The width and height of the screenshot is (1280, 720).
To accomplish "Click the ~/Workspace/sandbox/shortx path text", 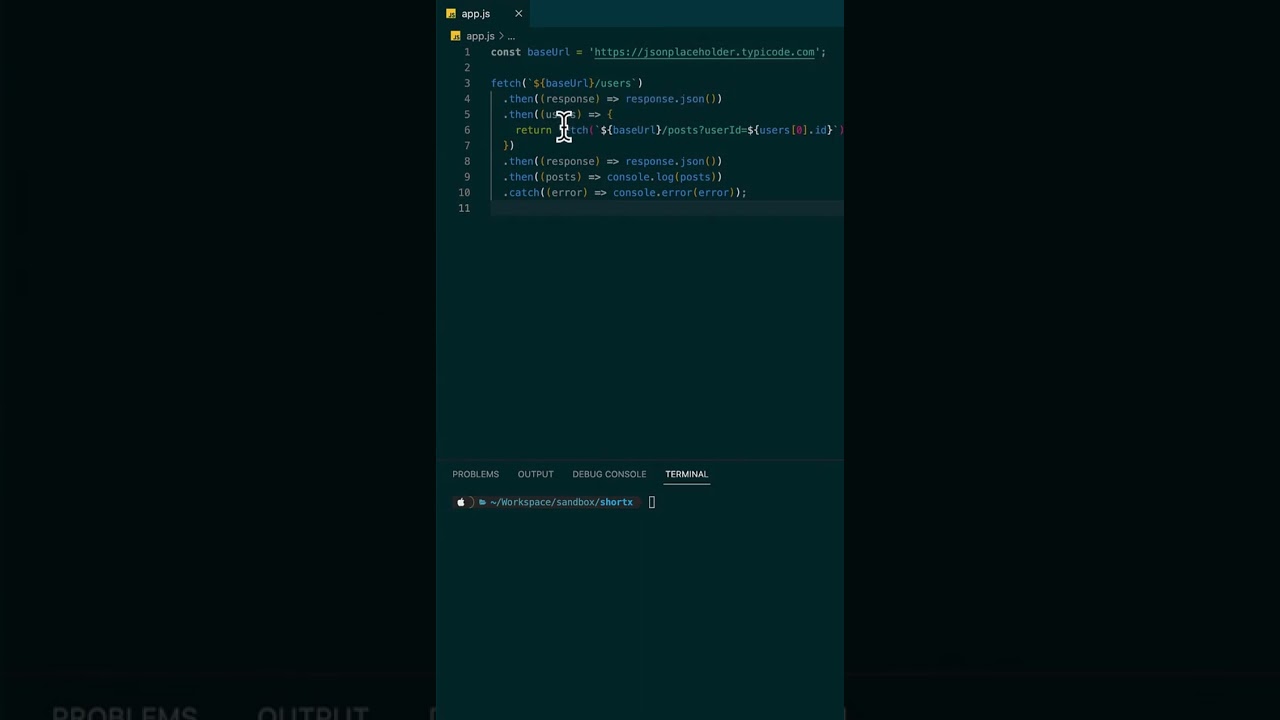I will click(561, 502).
